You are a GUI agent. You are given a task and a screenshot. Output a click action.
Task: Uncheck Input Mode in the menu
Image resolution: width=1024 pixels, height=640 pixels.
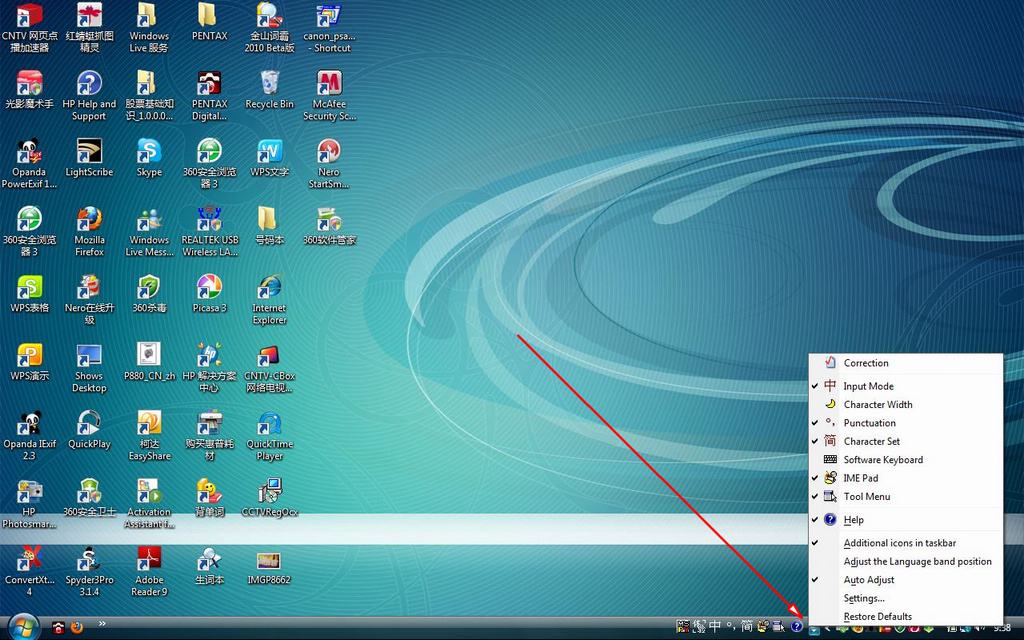[905, 386]
